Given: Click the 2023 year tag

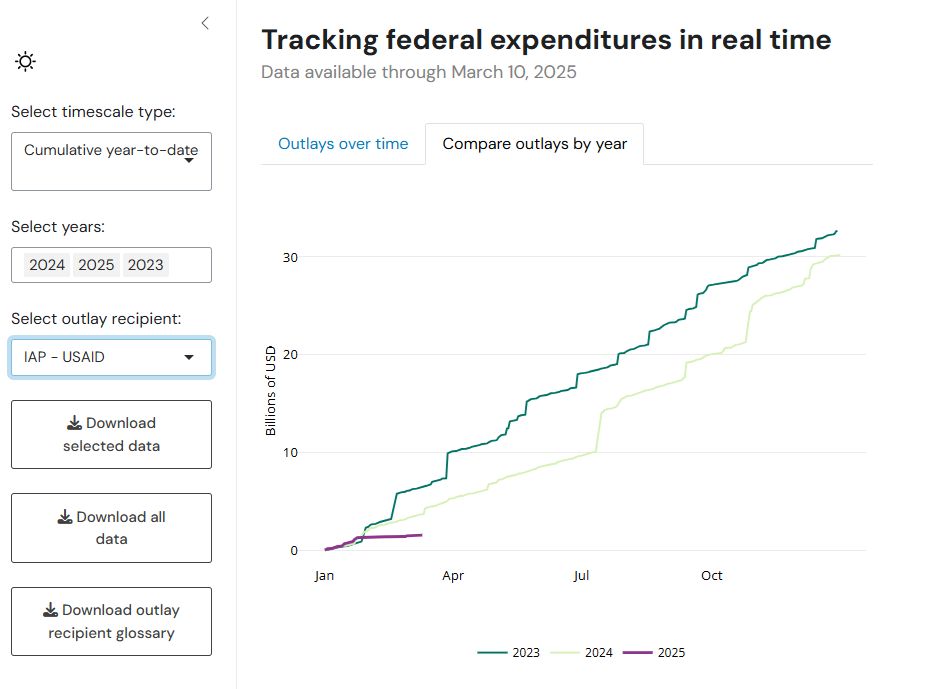Looking at the screenshot, I should pos(145,265).
